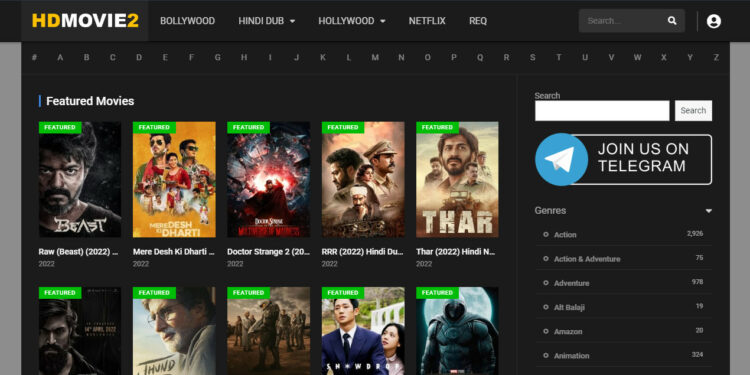This screenshot has width=750, height=375.
Task: Filter movies by letter M
Action: point(375,57)
